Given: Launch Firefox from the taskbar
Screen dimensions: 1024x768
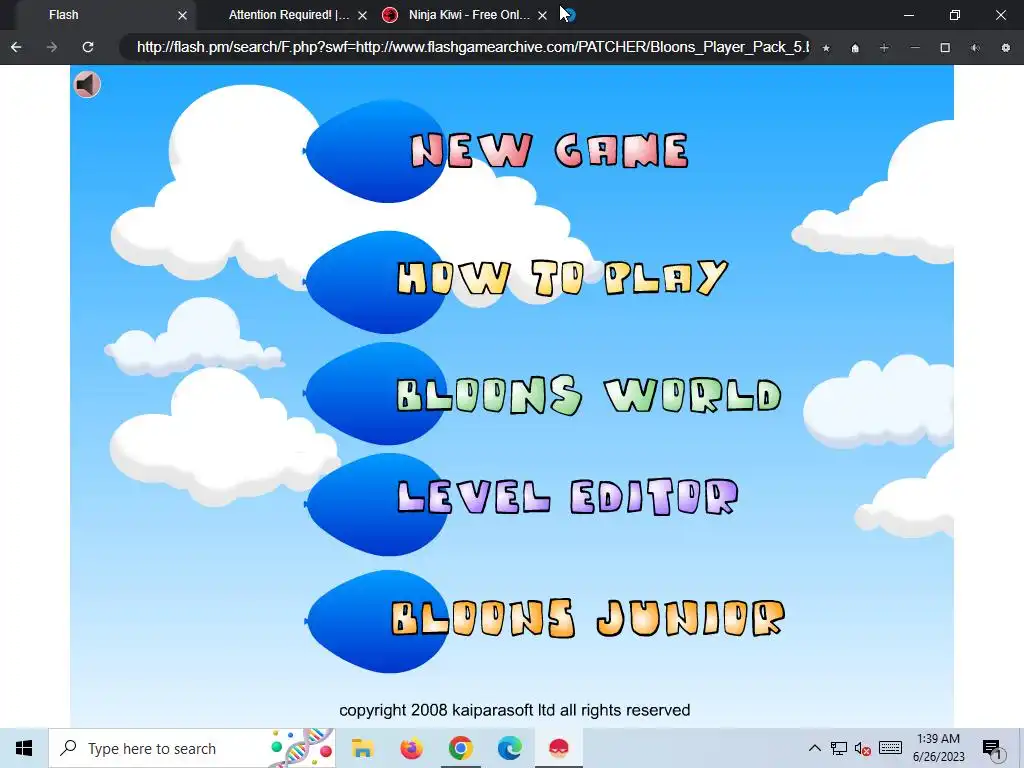Looking at the screenshot, I should [411, 748].
